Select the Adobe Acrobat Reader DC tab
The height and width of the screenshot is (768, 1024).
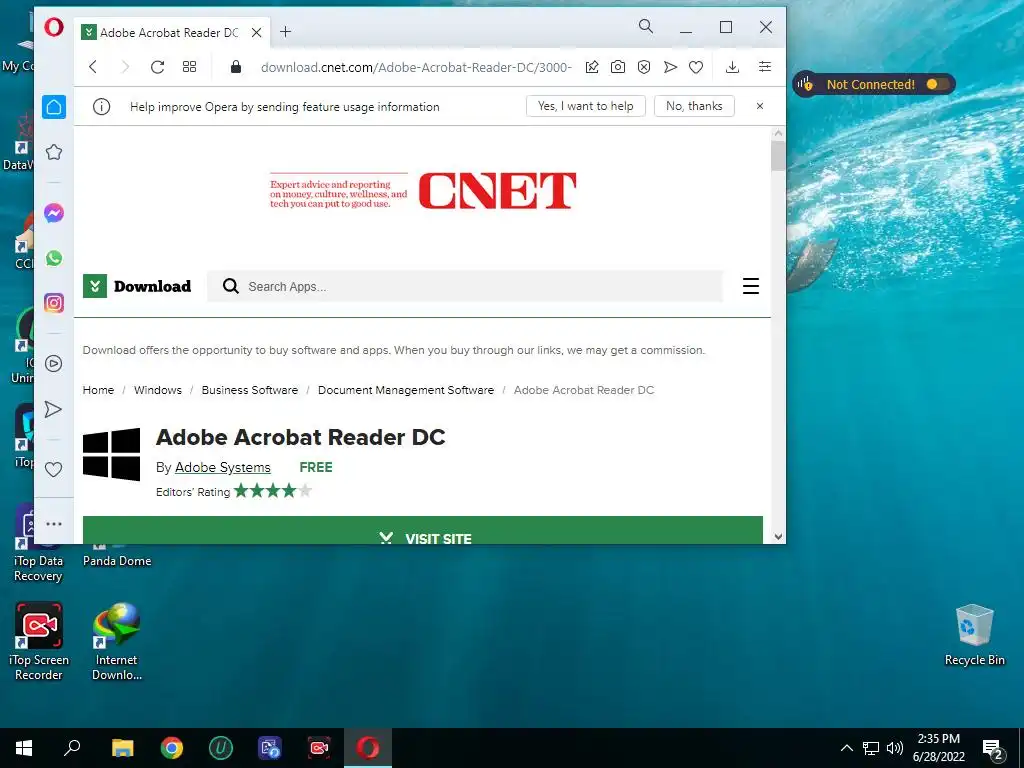pyautogui.click(x=171, y=32)
